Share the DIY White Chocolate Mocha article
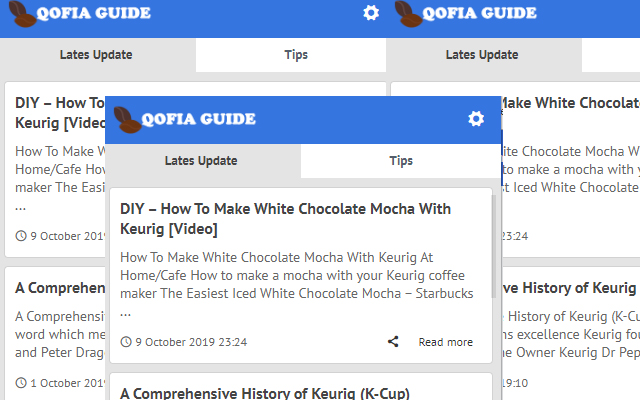 click(x=393, y=342)
